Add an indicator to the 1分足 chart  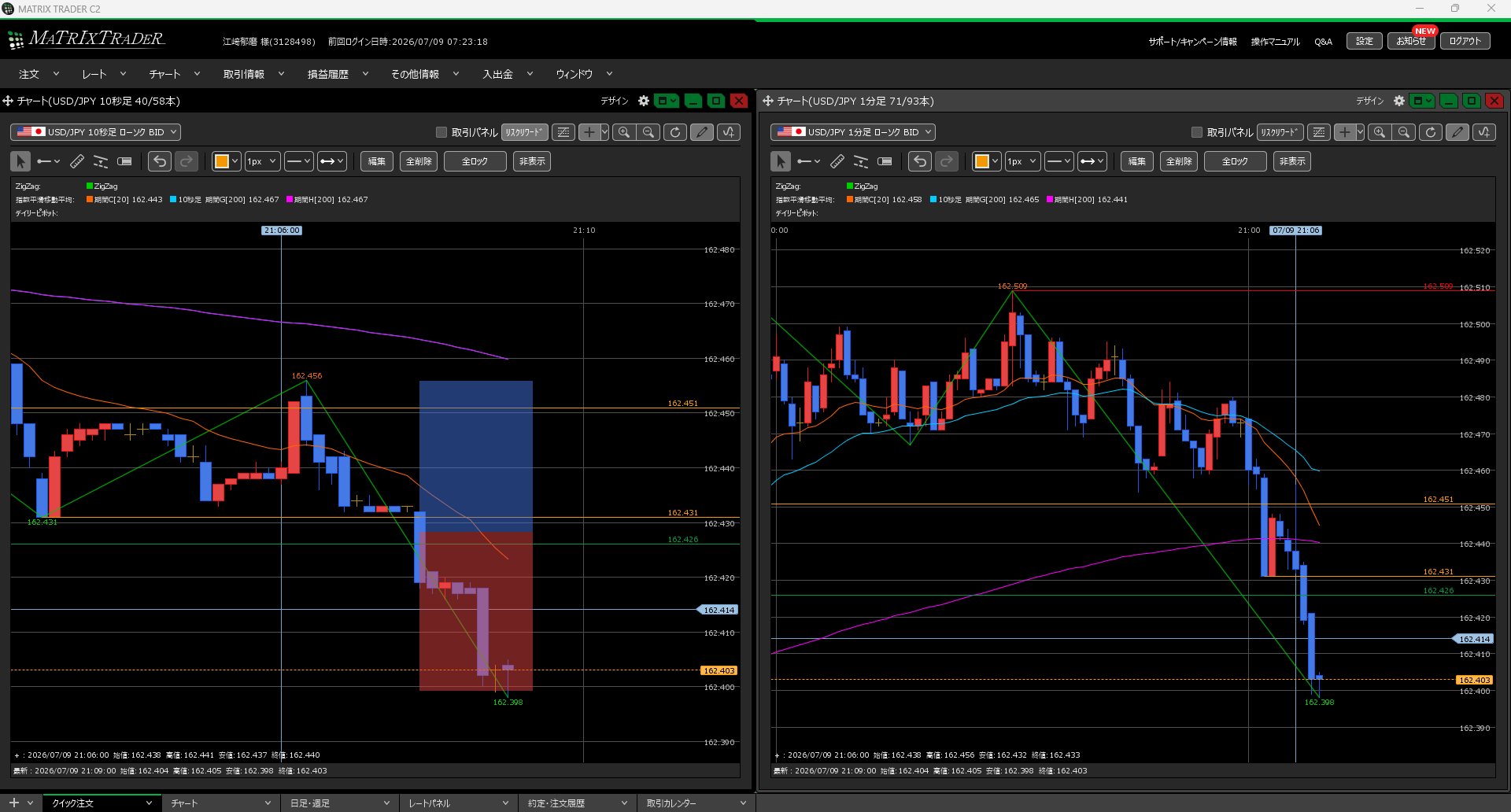click(1484, 132)
